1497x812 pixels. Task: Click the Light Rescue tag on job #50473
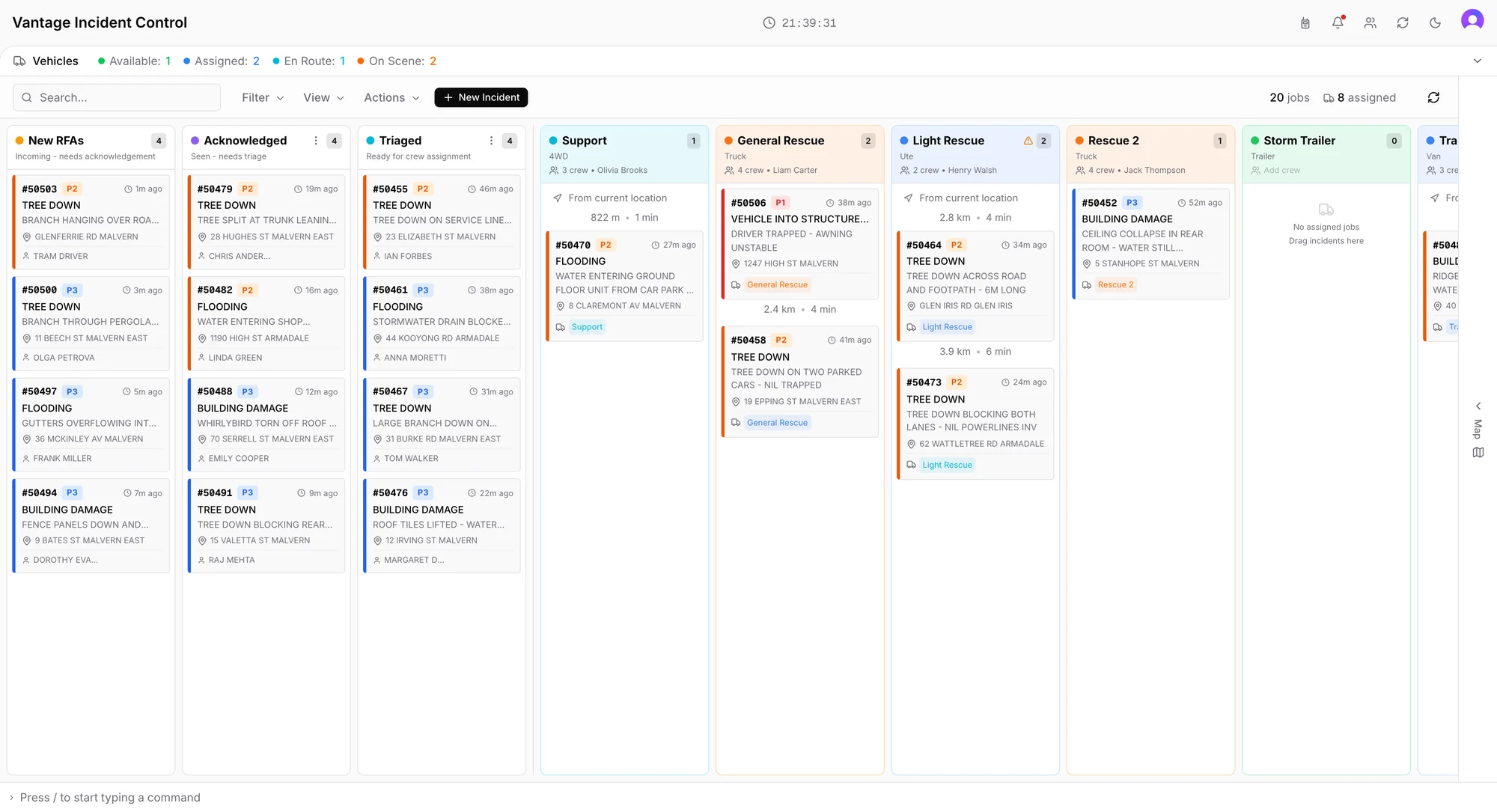pyautogui.click(x=947, y=465)
